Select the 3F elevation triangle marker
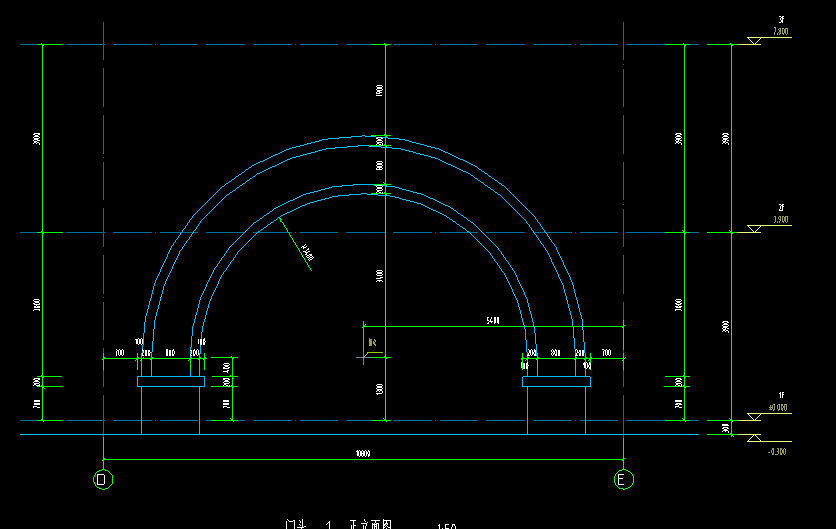The width and height of the screenshot is (836, 529). (754, 41)
